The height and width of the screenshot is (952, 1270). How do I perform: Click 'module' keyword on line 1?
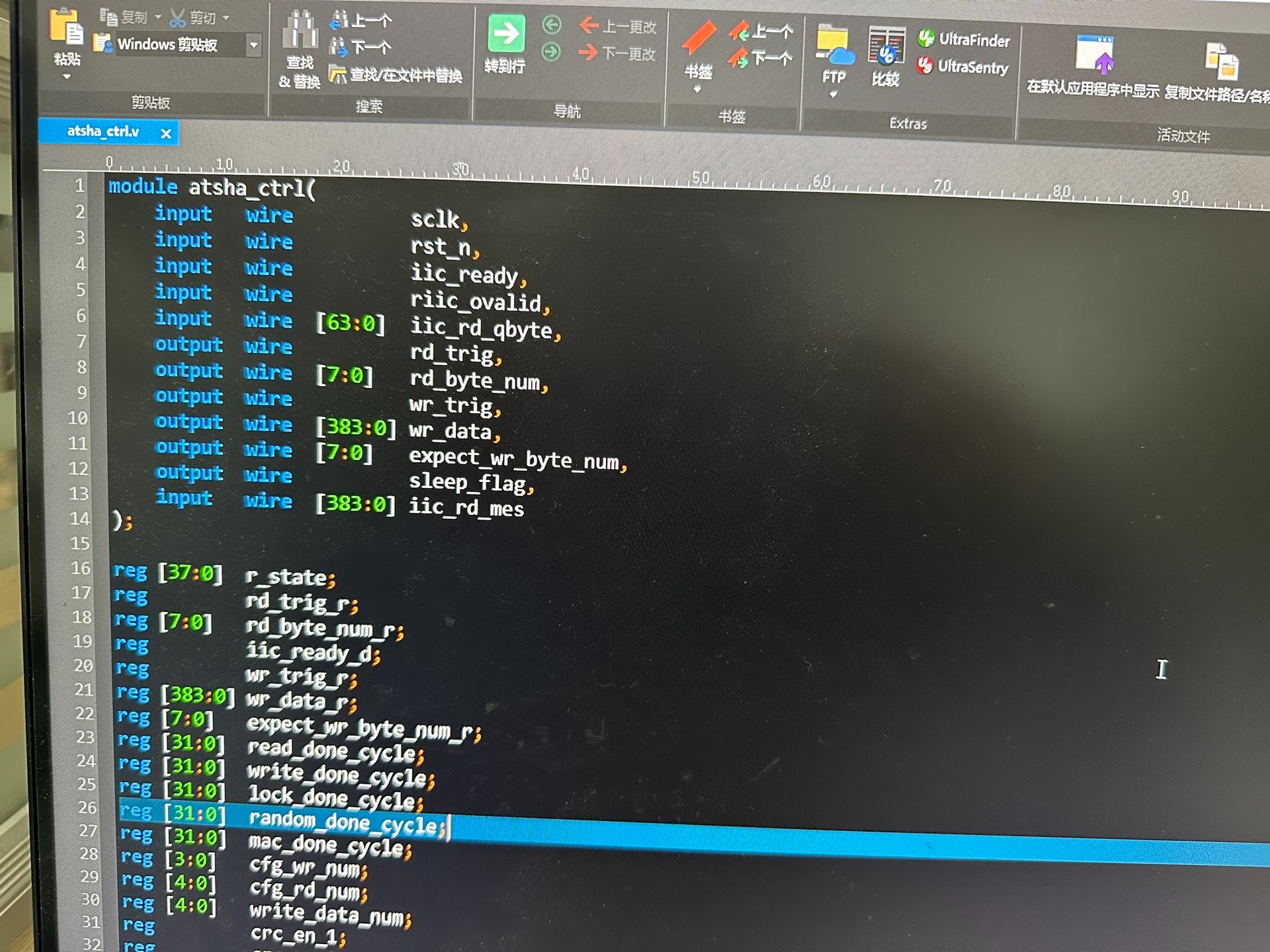(143, 186)
